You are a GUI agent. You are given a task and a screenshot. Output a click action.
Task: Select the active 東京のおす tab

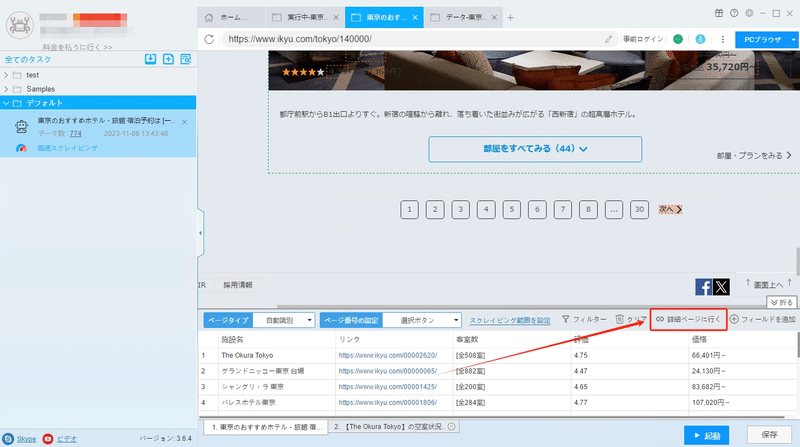point(384,17)
